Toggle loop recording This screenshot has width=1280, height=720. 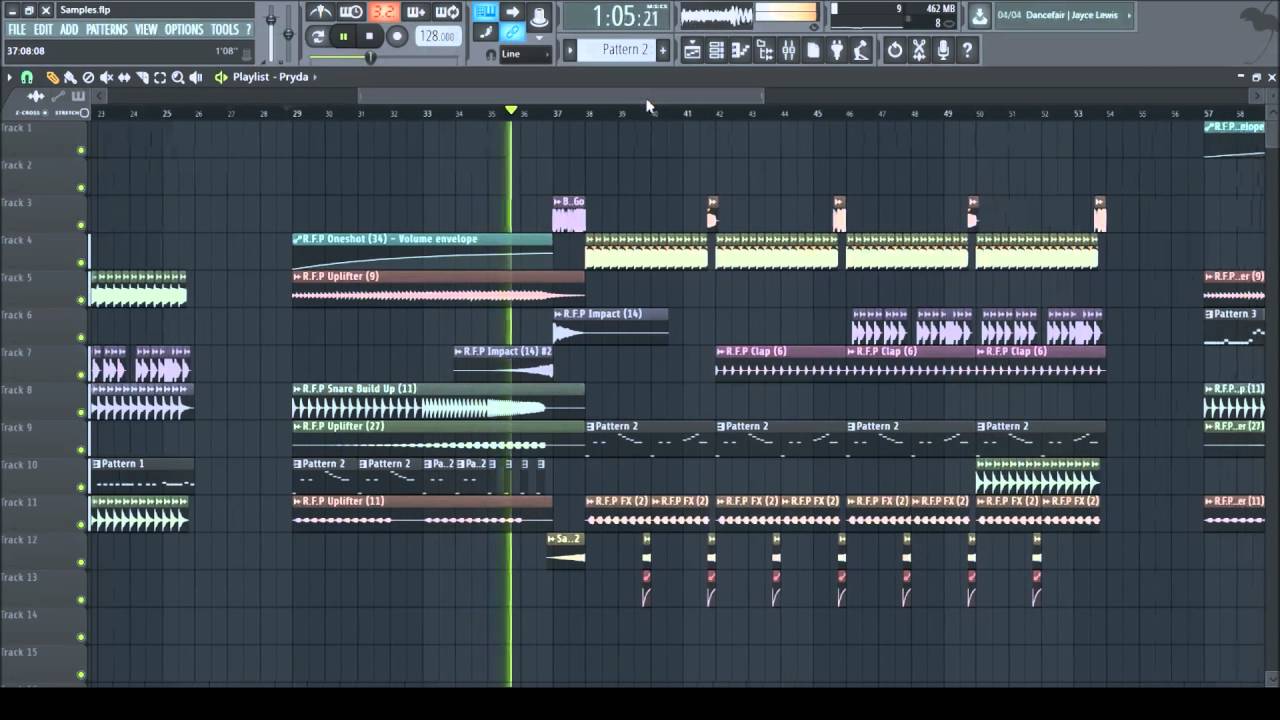click(447, 12)
